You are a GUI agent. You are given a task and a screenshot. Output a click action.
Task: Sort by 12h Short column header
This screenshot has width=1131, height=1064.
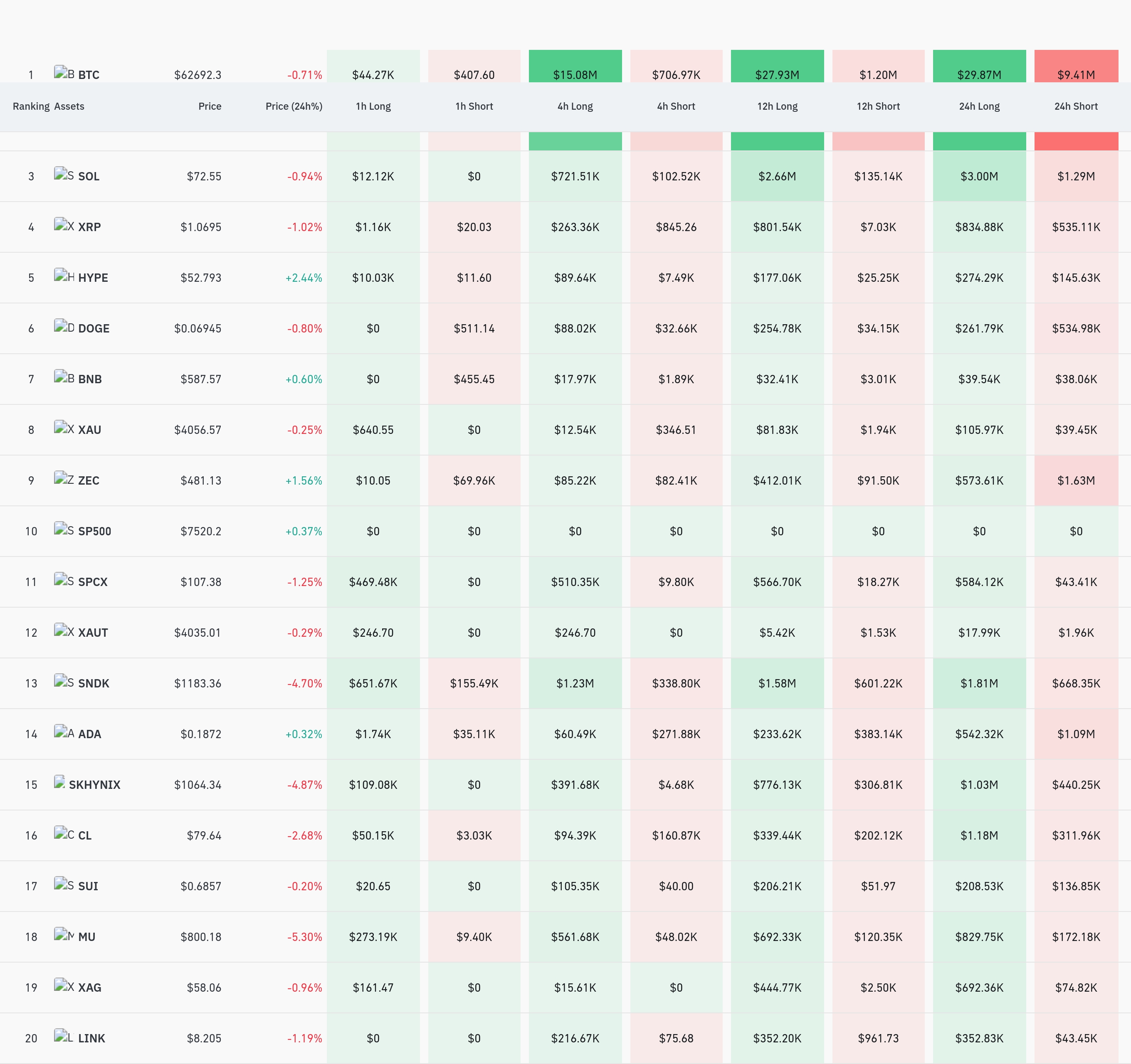[x=878, y=106]
